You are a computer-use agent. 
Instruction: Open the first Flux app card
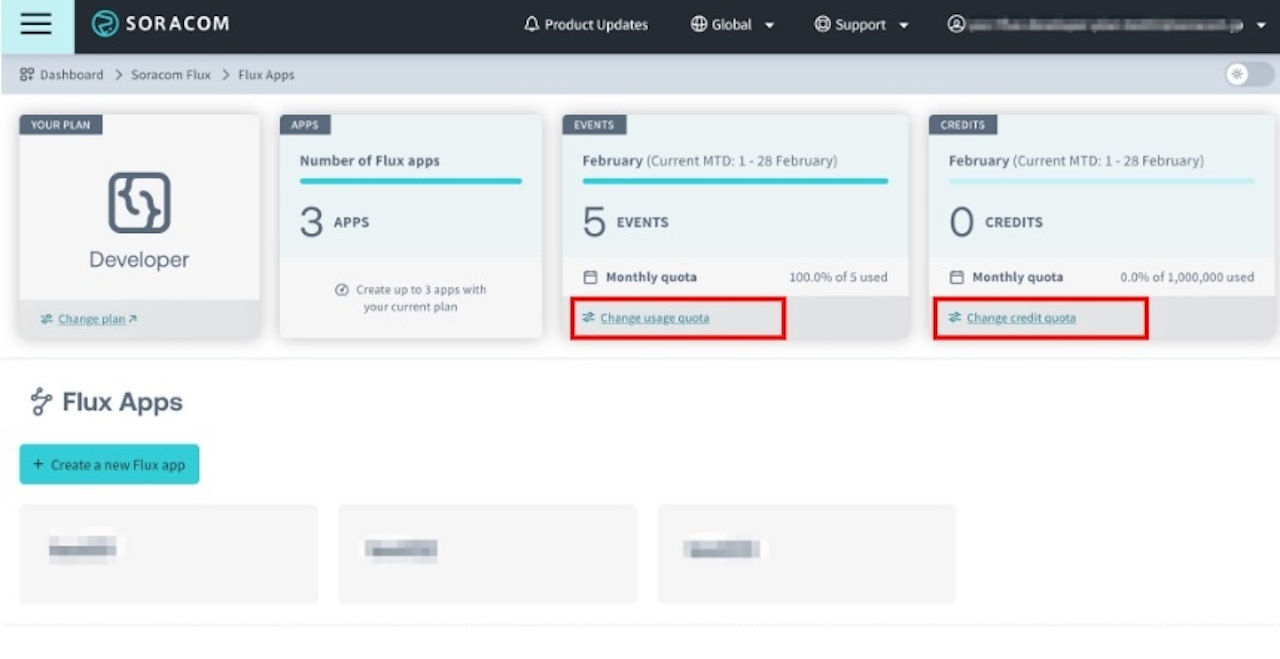coord(168,554)
